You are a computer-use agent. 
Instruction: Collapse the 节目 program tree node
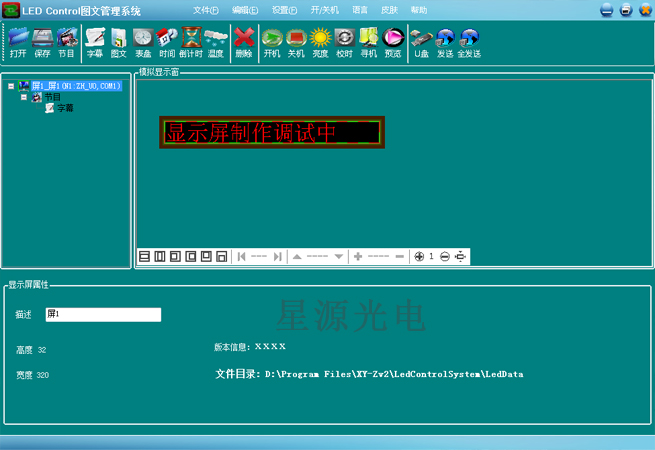tap(24, 98)
